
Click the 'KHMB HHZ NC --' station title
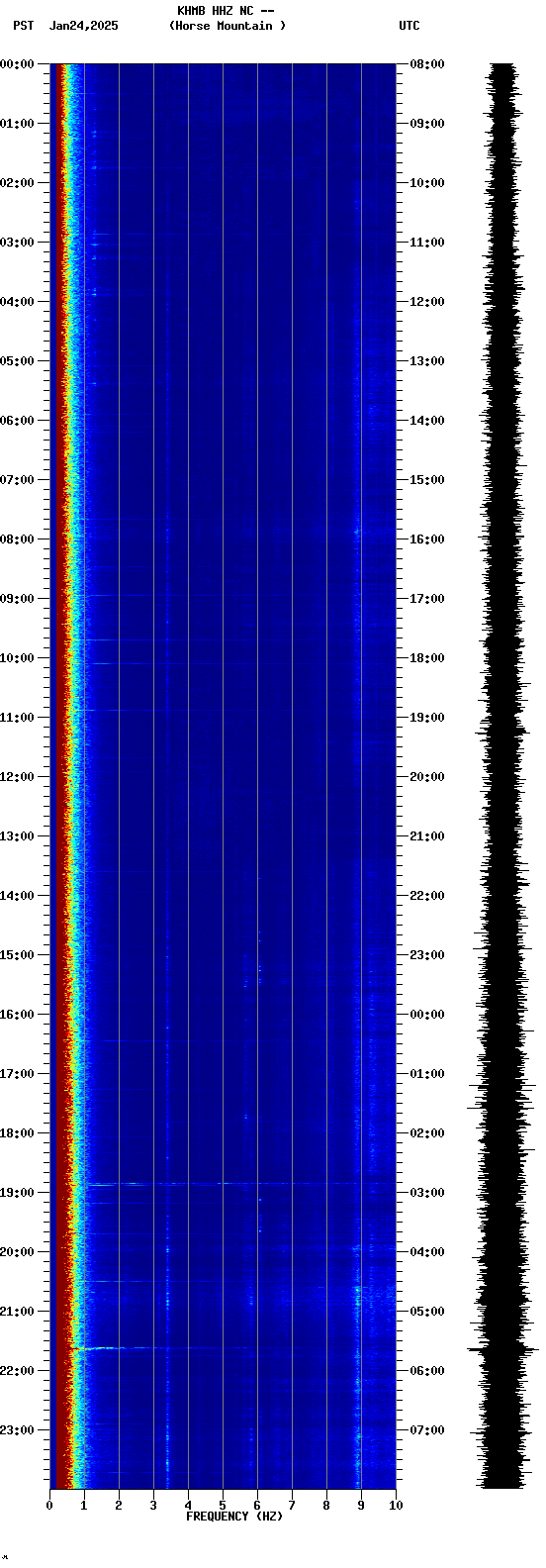tap(226, 11)
